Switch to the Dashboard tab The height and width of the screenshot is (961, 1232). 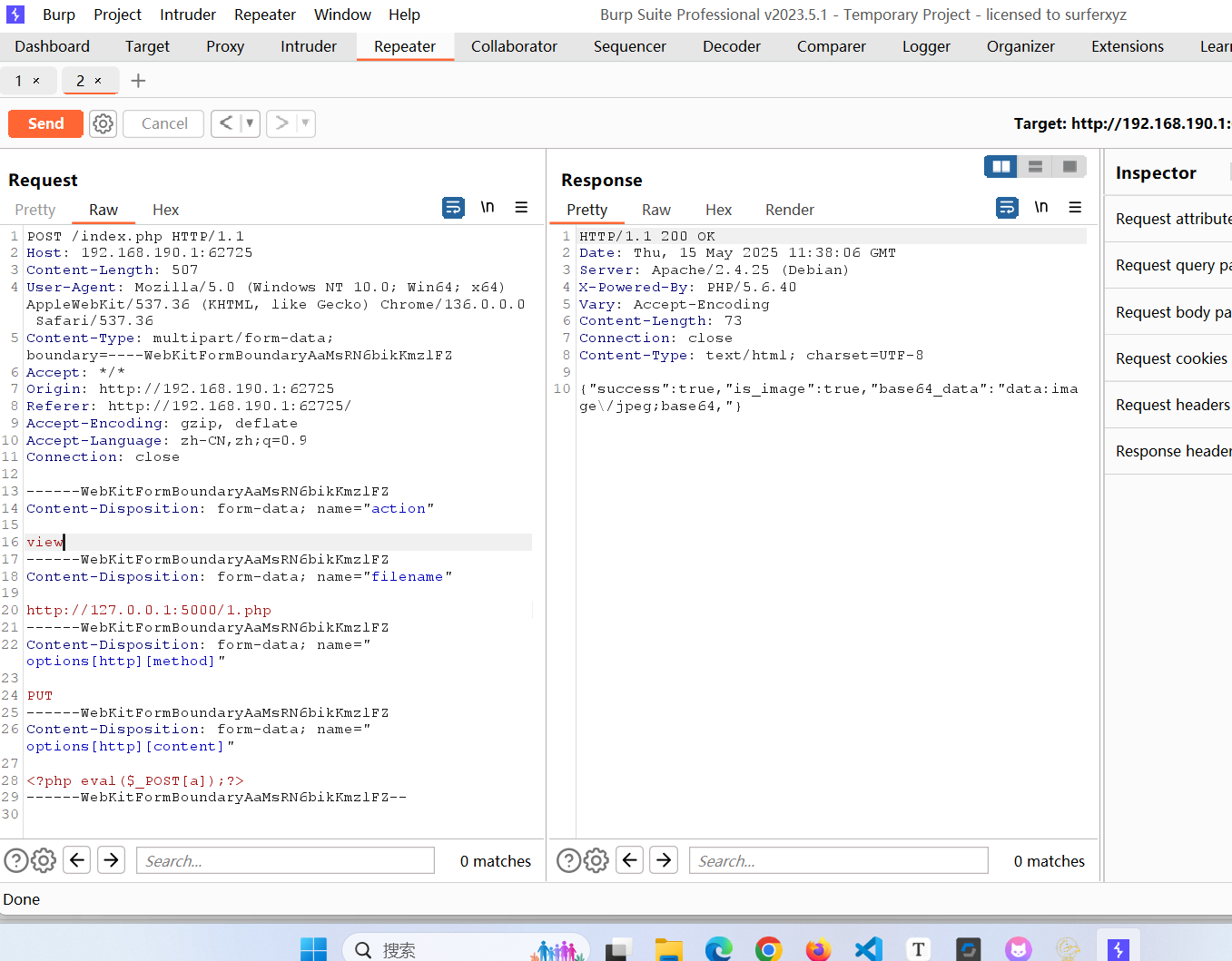click(x=53, y=46)
